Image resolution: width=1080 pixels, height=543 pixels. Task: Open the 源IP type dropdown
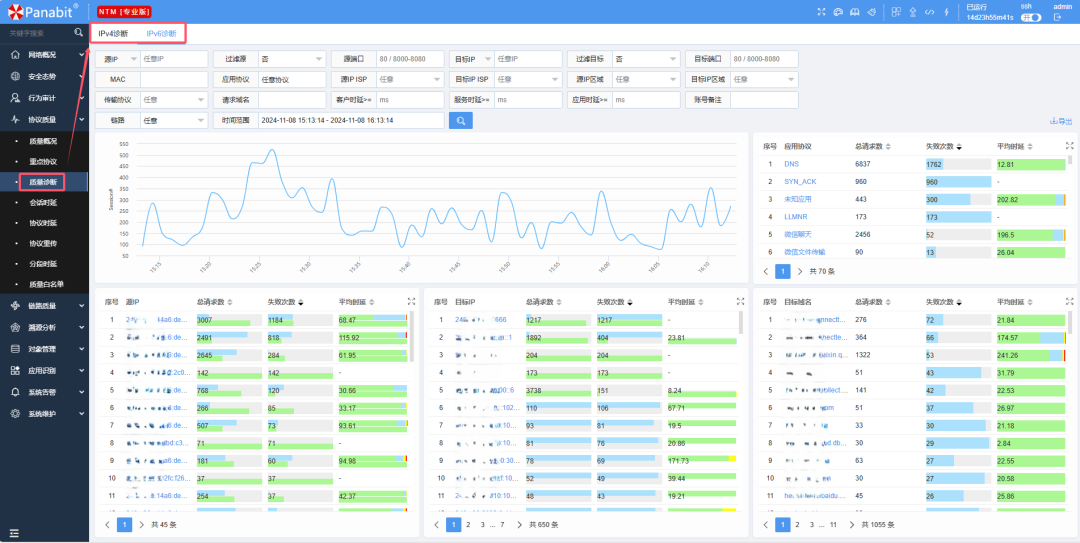point(118,59)
